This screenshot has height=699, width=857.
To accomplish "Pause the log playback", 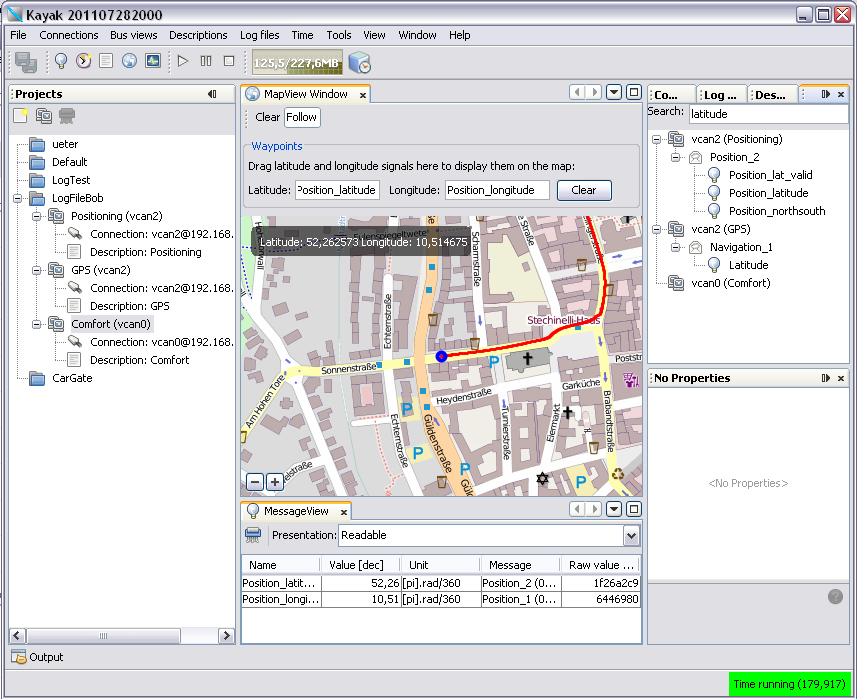I will point(206,61).
